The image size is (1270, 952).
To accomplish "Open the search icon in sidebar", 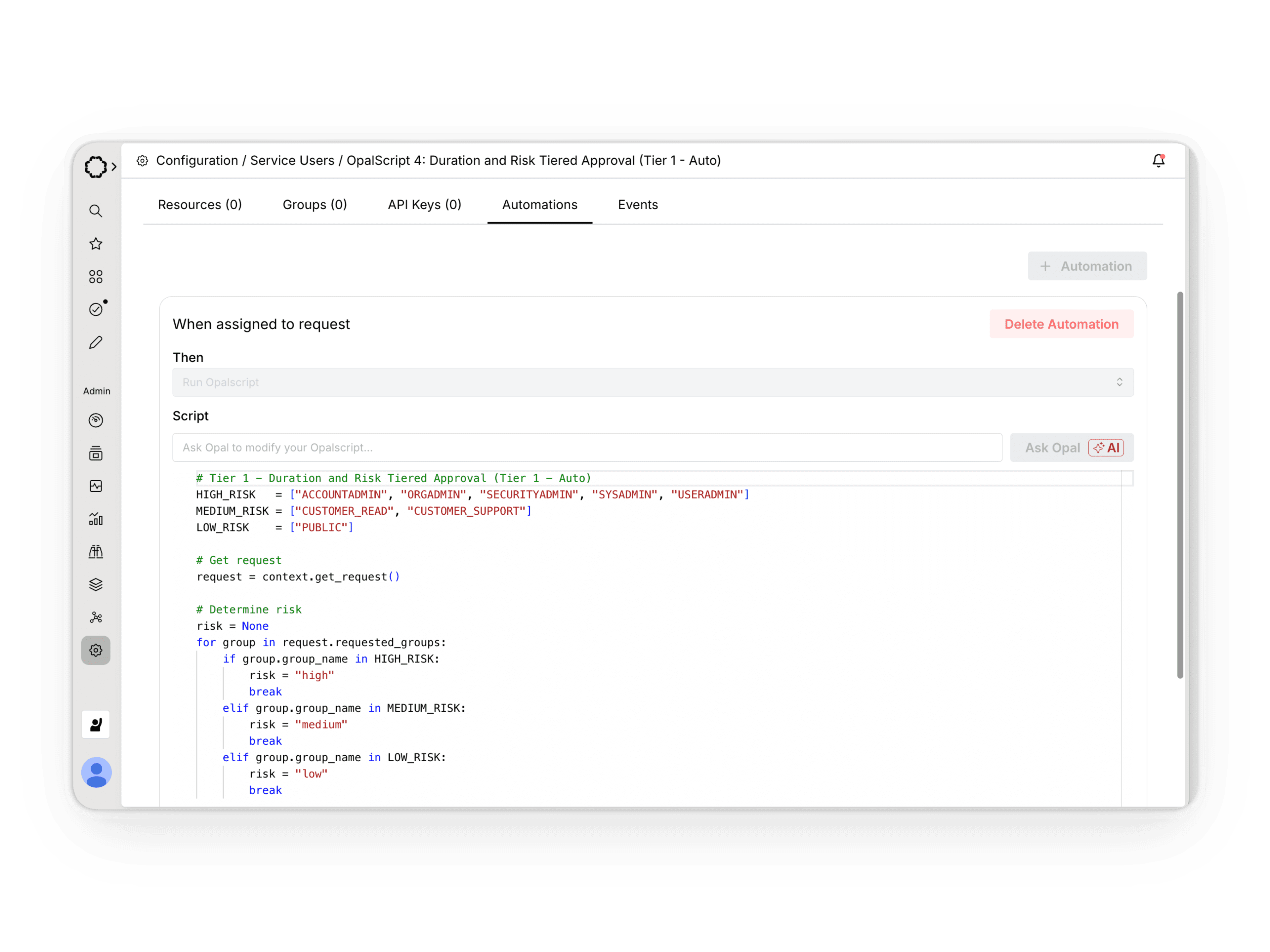I will tap(96, 211).
